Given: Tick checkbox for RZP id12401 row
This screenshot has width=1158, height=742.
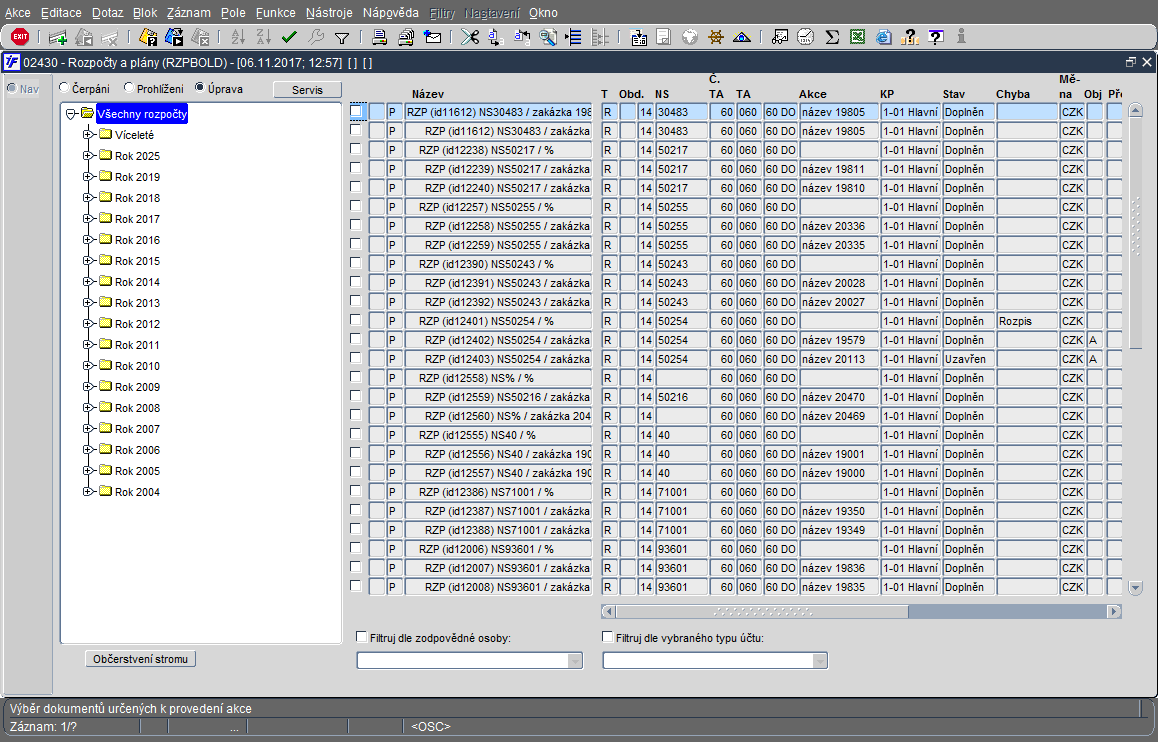Looking at the screenshot, I should 355,320.
